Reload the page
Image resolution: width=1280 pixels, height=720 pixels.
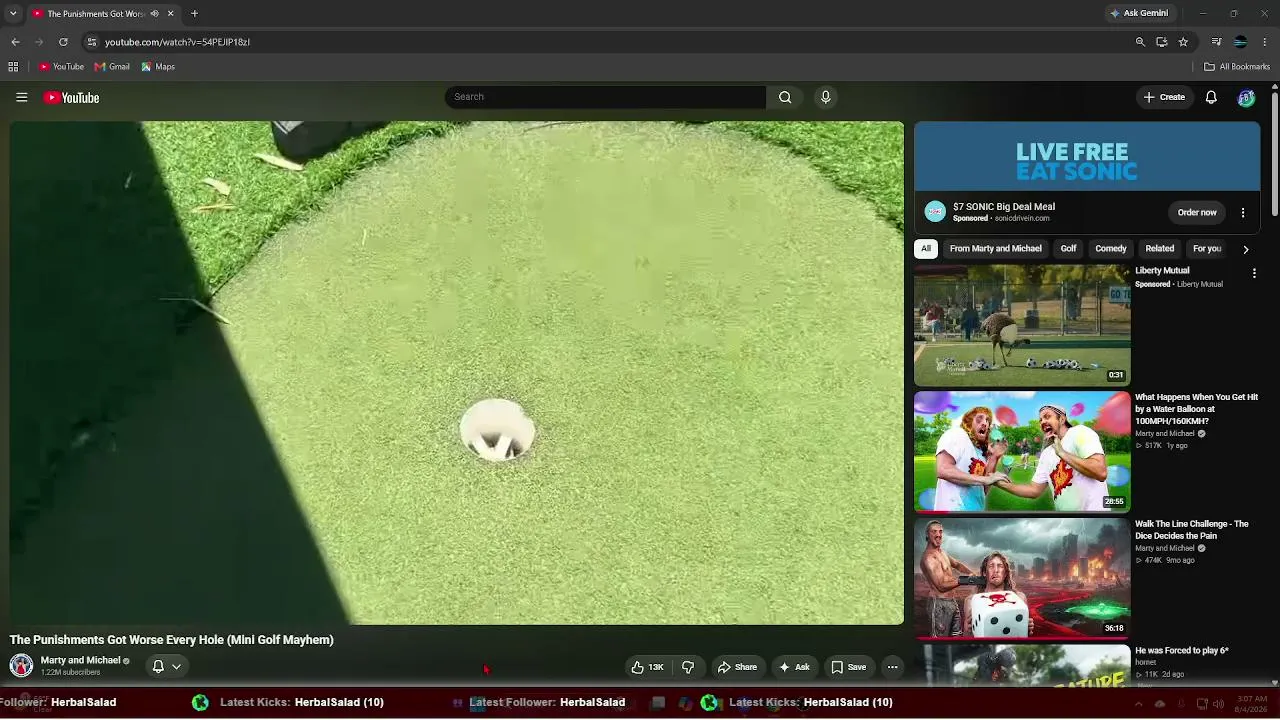pos(63,42)
